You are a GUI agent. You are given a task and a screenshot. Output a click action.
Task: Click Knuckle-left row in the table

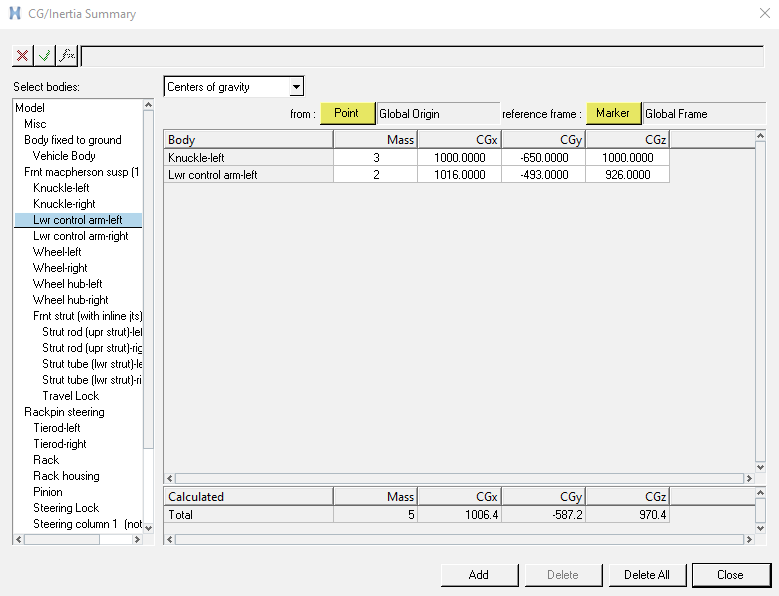point(248,158)
